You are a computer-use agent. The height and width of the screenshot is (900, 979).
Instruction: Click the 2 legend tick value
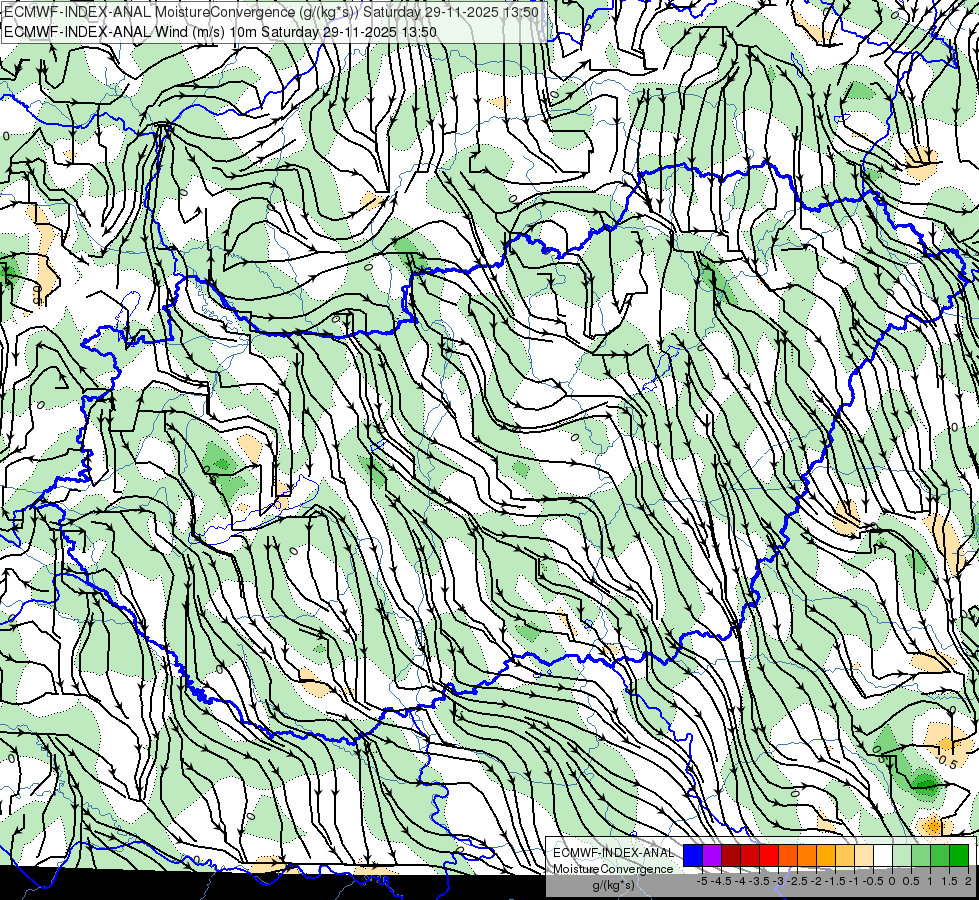[968, 881]
